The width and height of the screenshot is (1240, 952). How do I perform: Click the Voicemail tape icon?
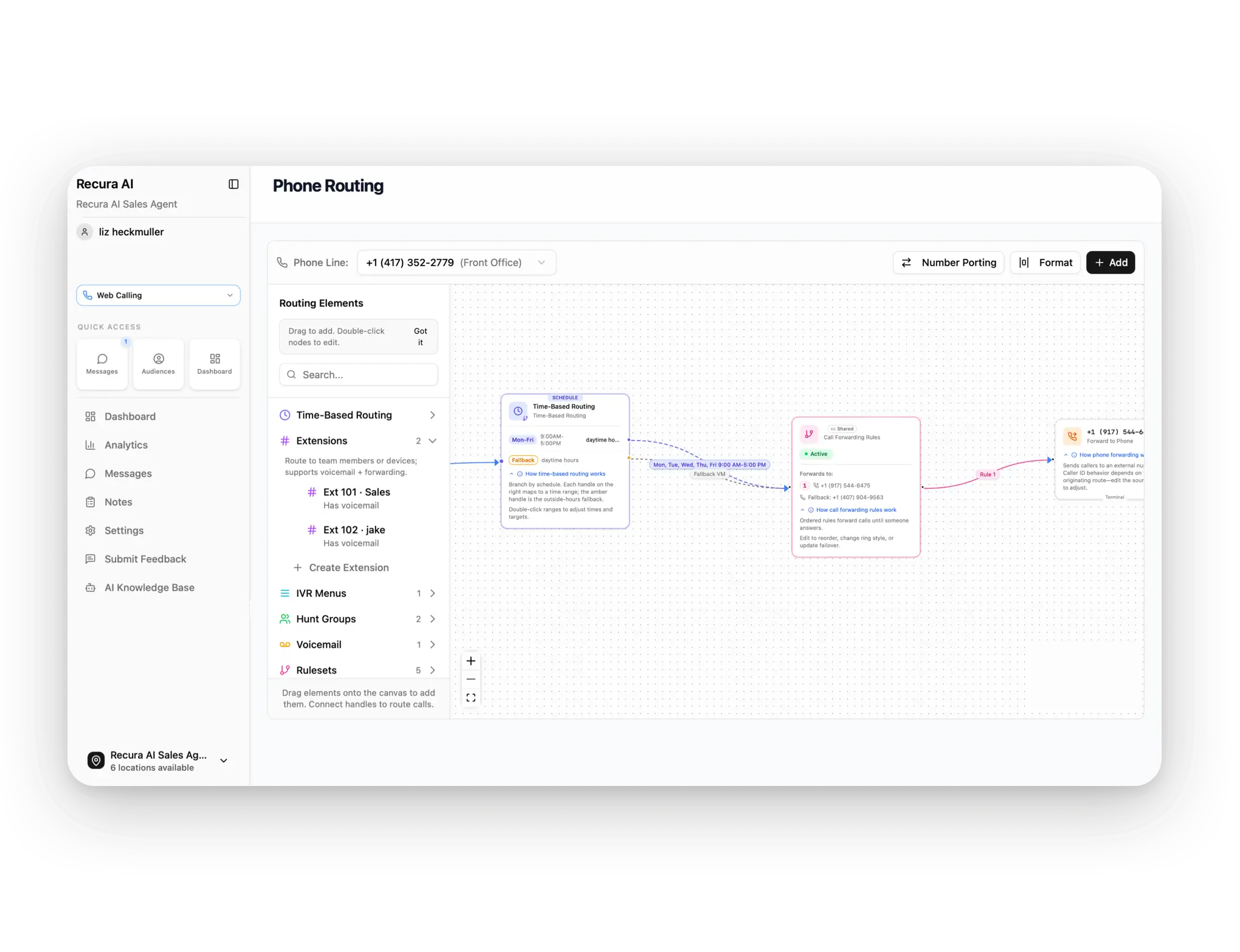point(284,644)
